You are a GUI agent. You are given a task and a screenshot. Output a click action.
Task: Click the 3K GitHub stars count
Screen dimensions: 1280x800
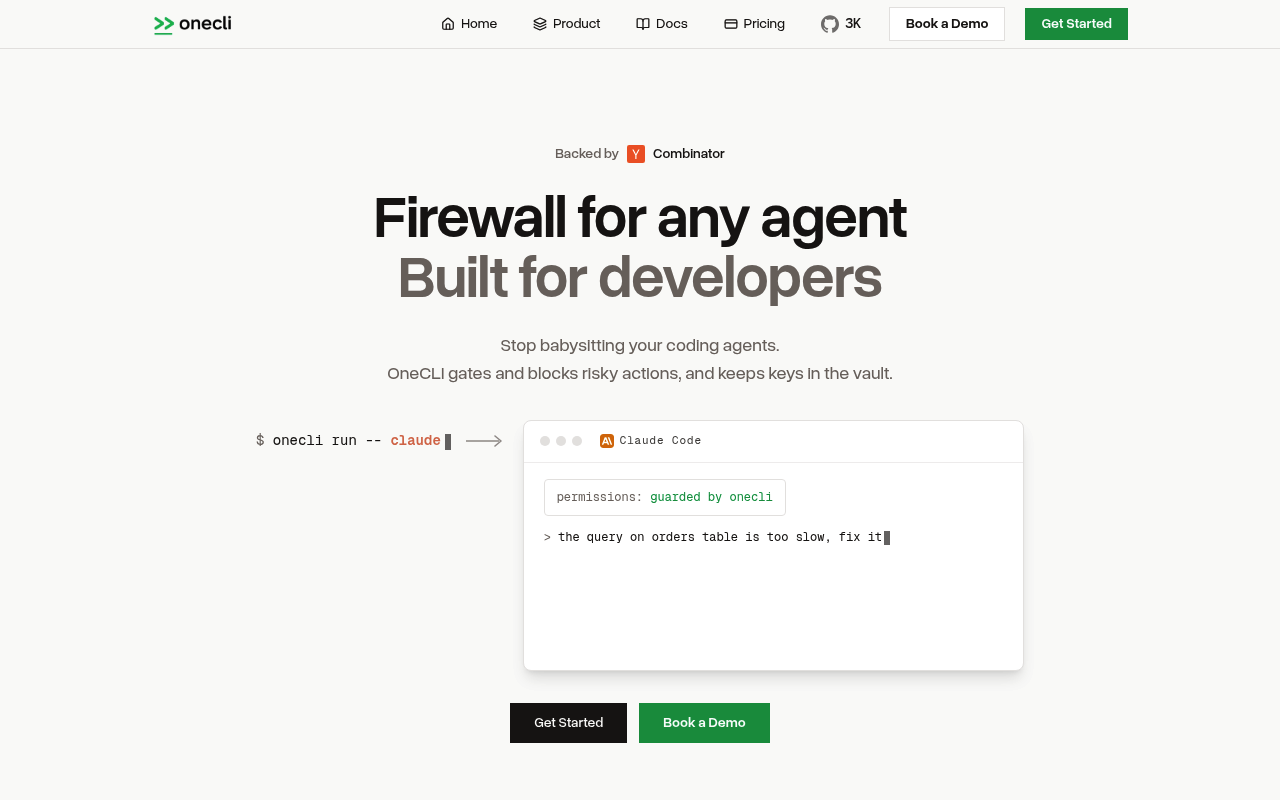[853, 24]
